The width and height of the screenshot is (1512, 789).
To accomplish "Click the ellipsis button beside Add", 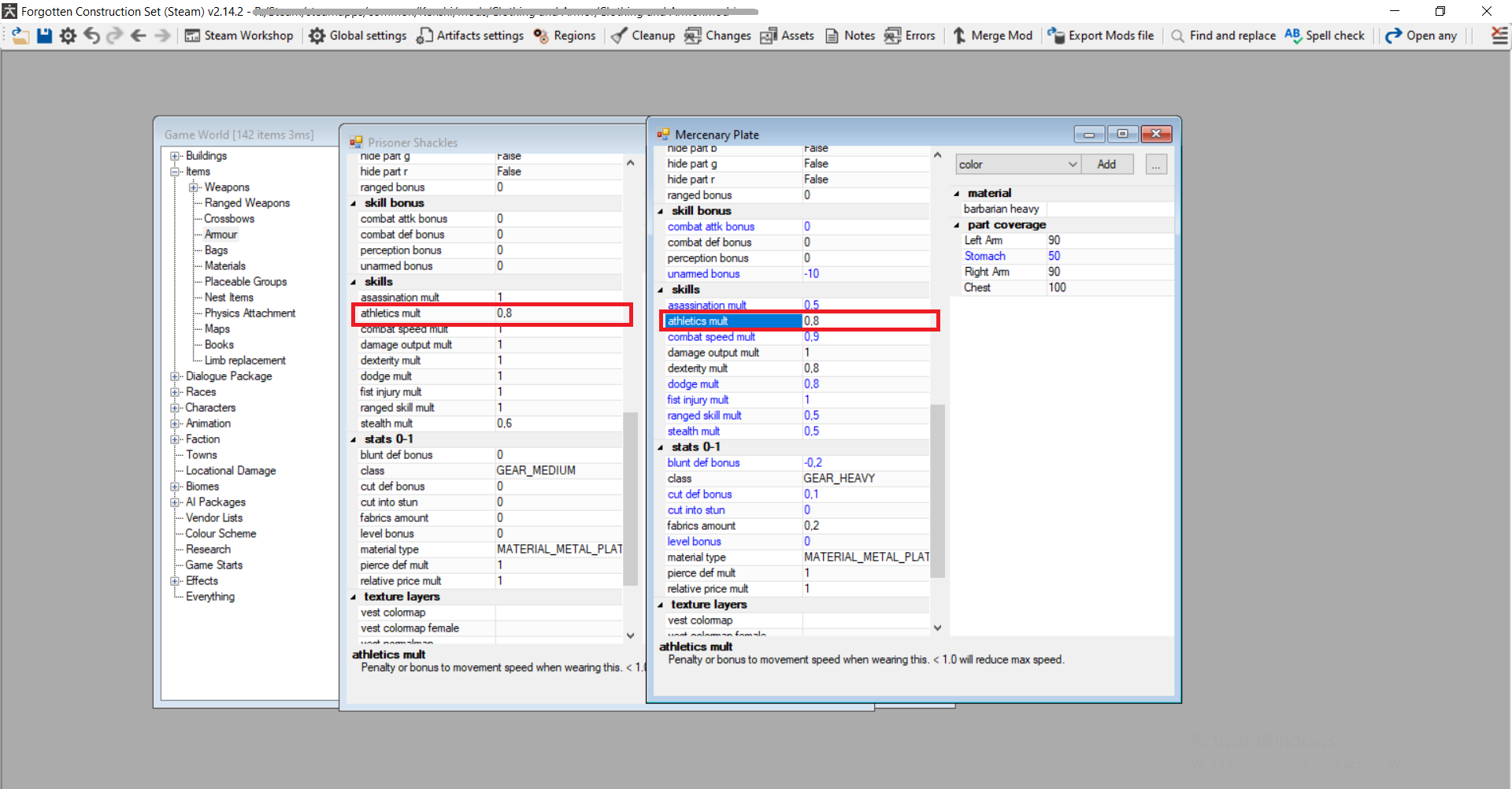I will click(1156, 165).
